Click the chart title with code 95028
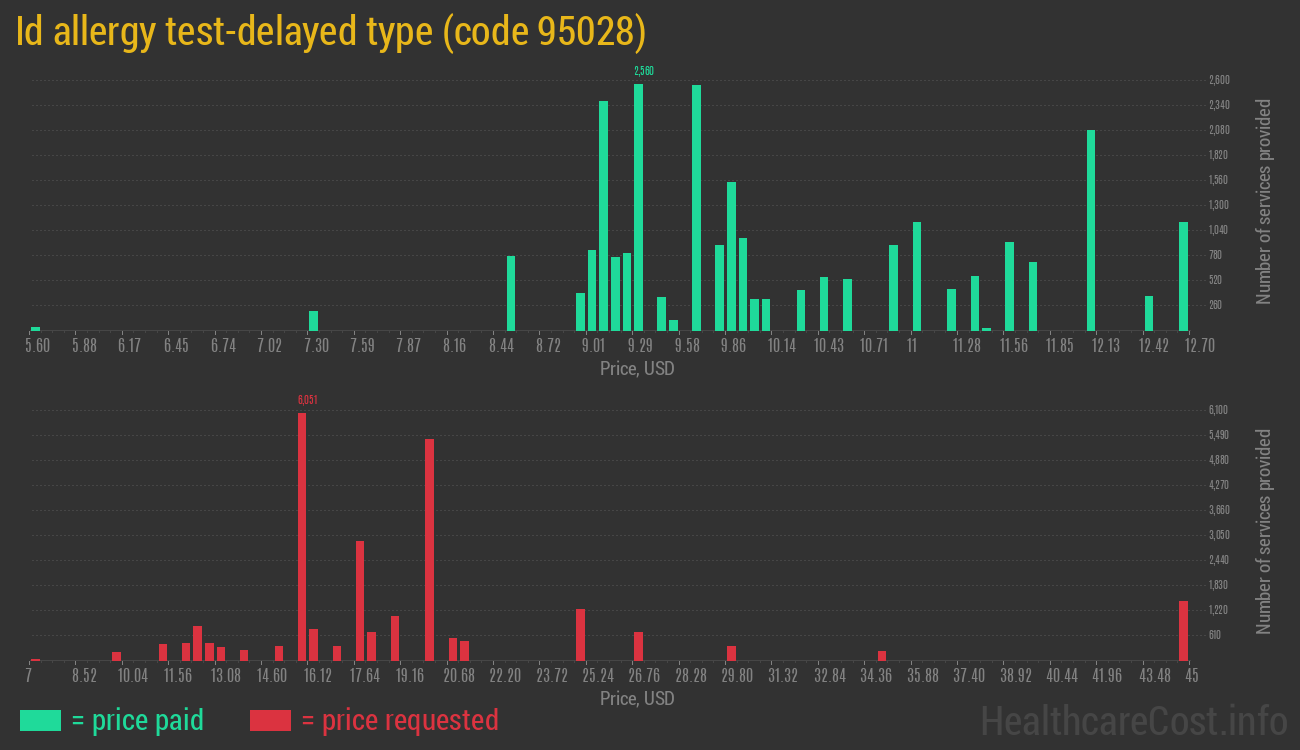The height and width of the screenshot is (750, 1300). click(331, 32)
